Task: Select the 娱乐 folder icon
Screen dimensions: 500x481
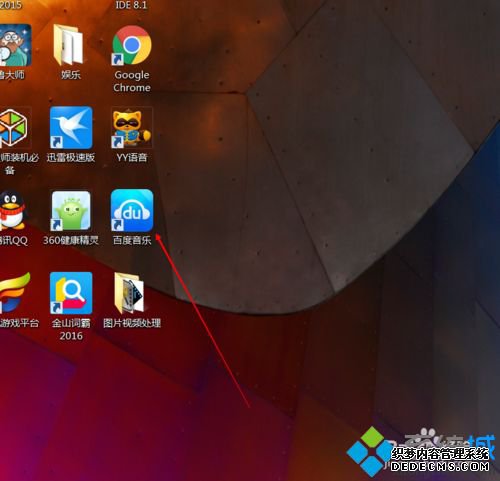Action: pos(68,45)
